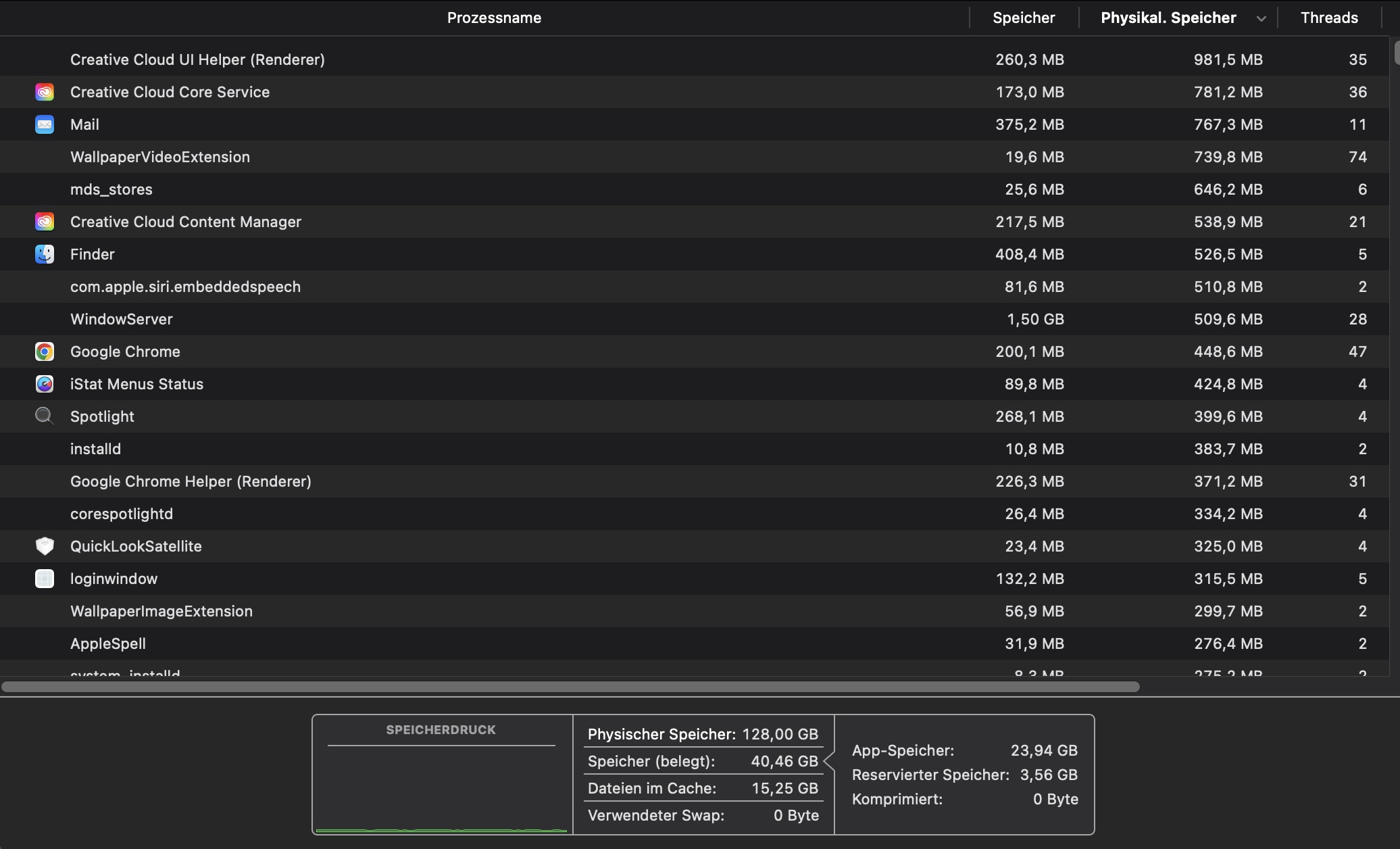Click the Google Chrome icon
The width and height of the screenshot is (1400, 849).
pos(45,351)
